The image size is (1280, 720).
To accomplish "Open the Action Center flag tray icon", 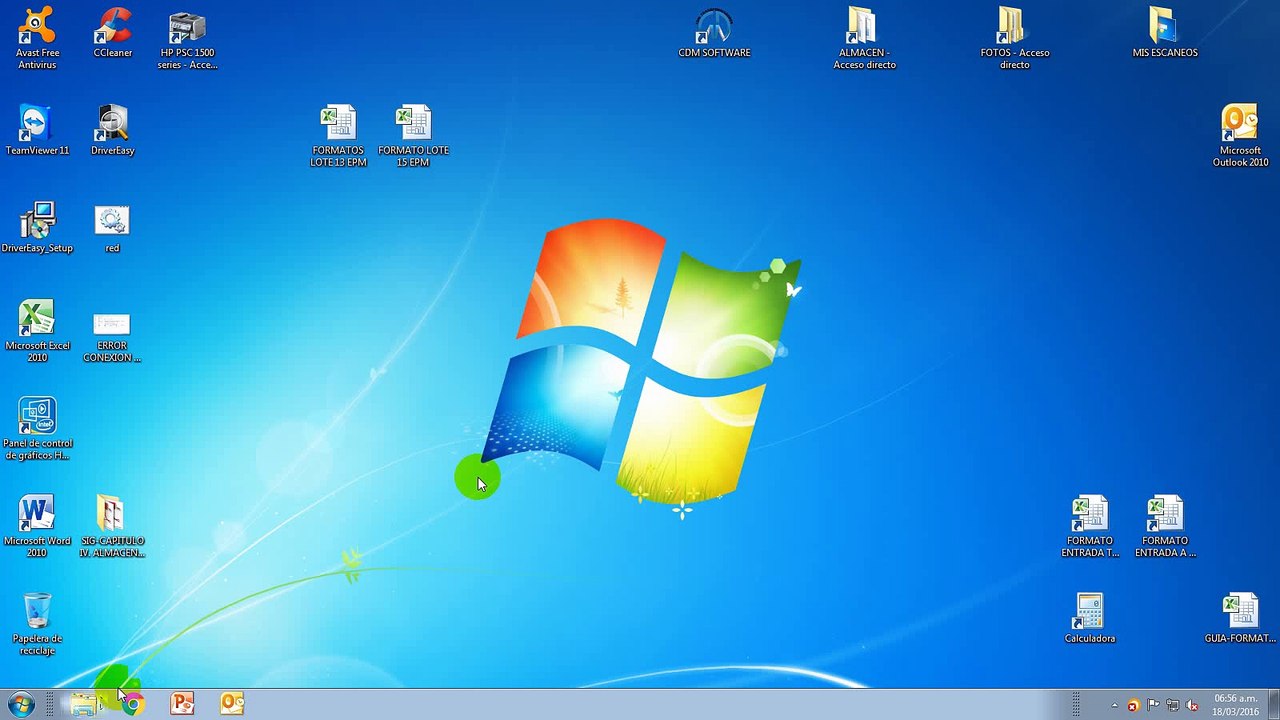I will (1153, 705).
